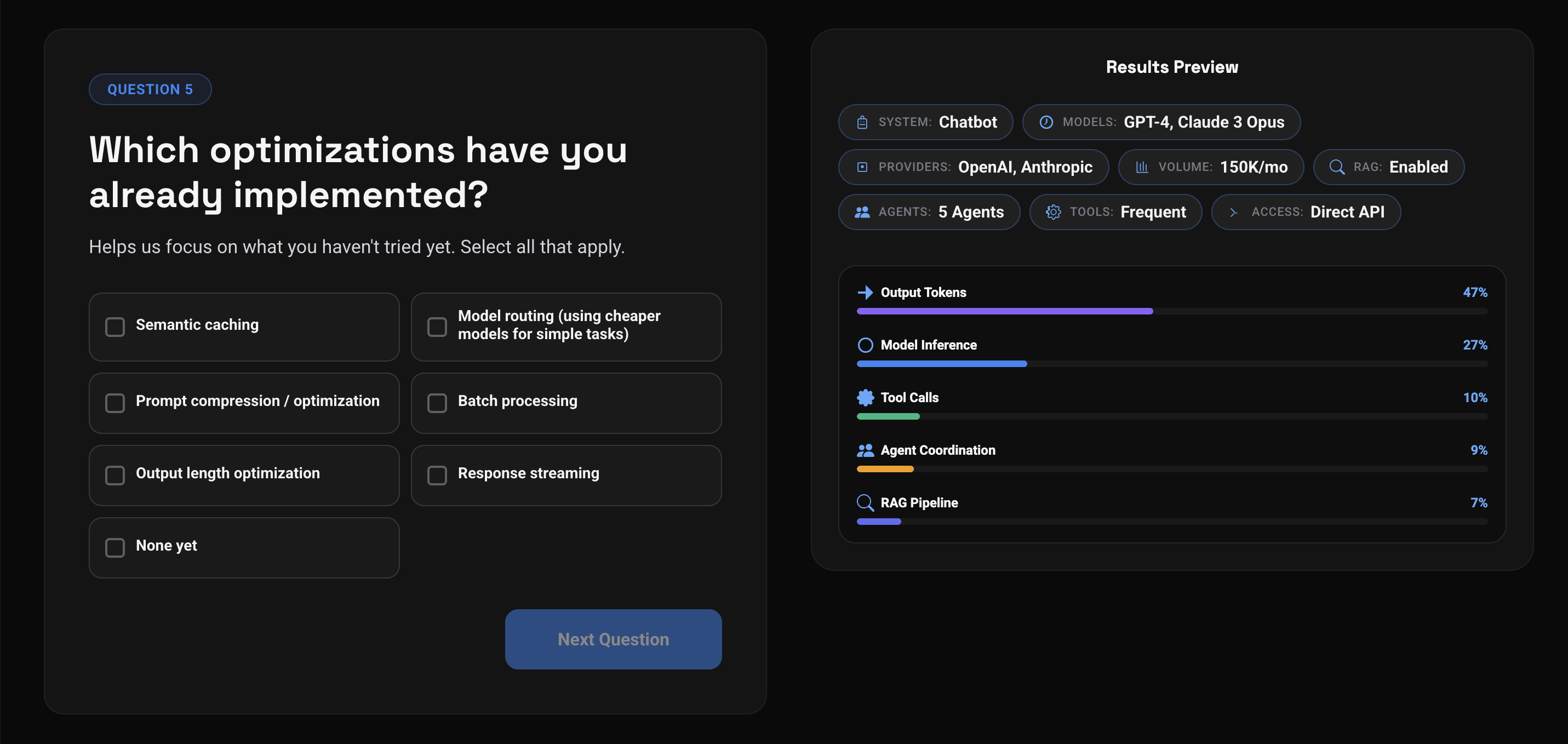Click the Providers OpenAI, Anthropic chip

tap(974, 167)
